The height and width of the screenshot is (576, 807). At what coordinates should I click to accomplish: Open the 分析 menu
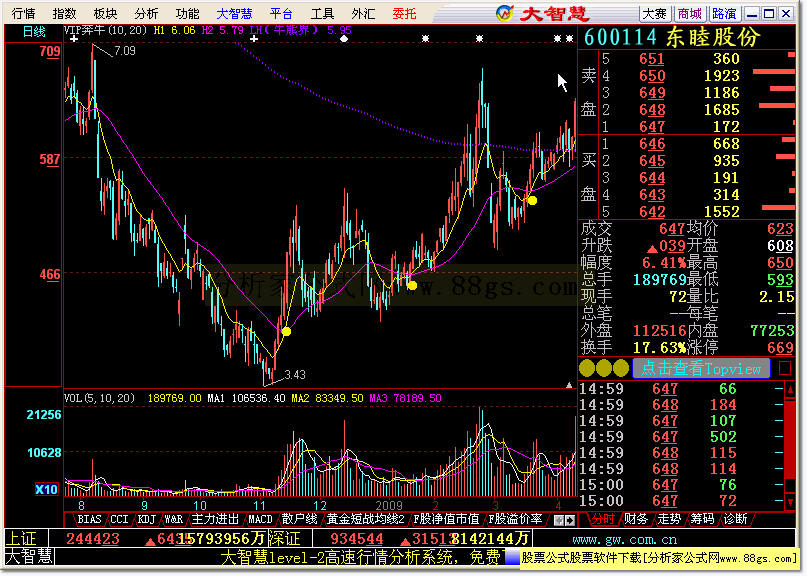(146, 13)
